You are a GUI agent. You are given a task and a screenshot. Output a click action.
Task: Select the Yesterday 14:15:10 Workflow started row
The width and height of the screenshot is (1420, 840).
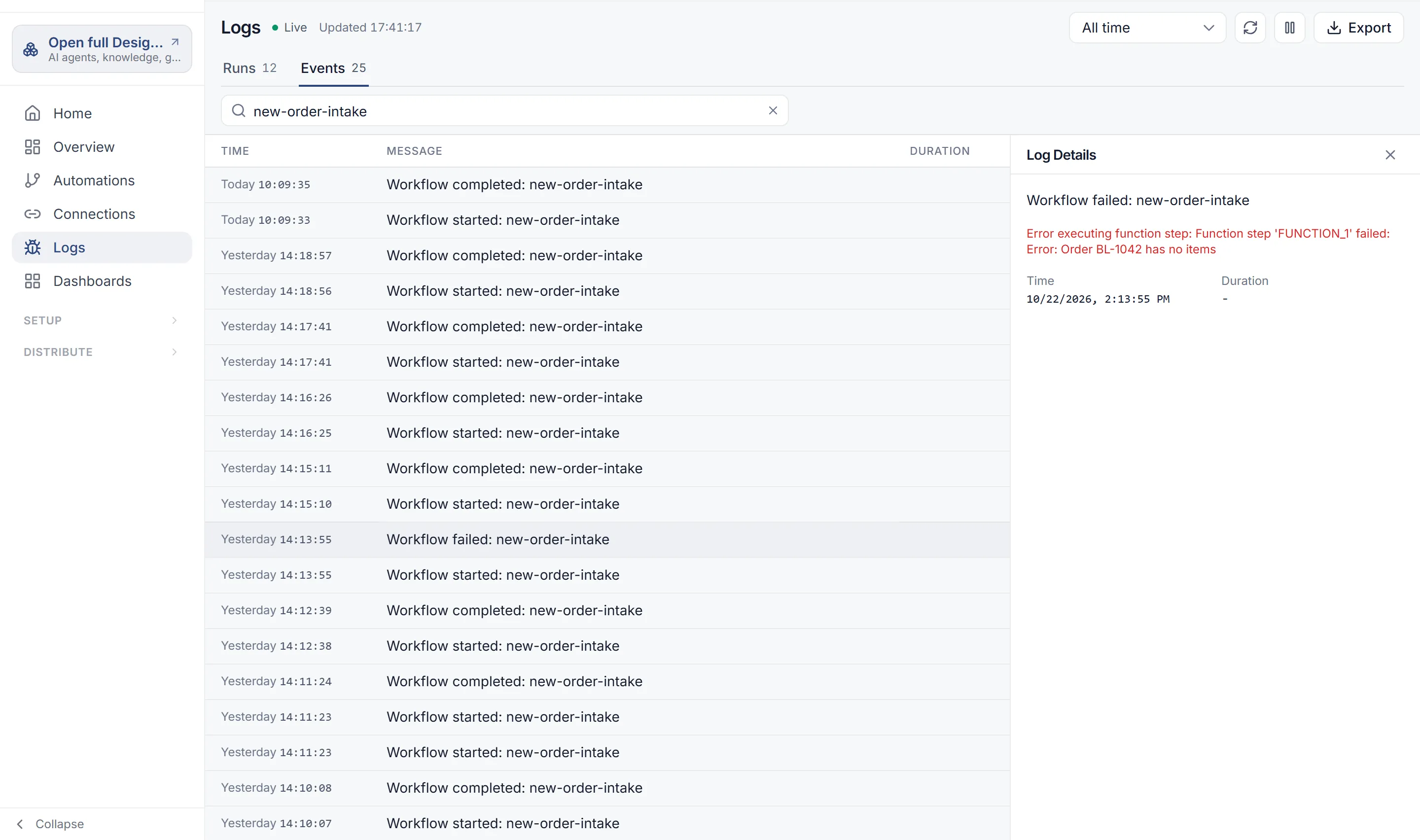coord(607,504)
